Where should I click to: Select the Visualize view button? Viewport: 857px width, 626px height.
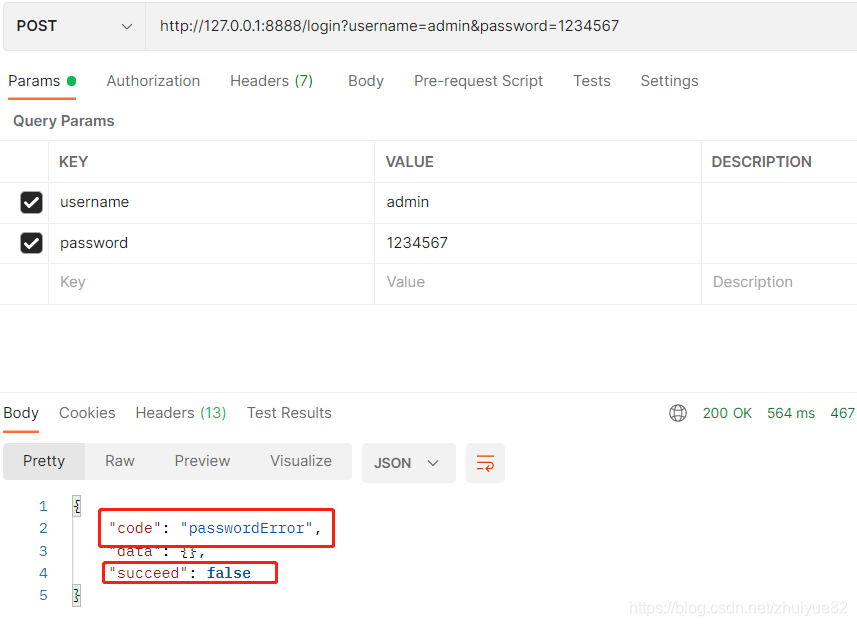pyautogui.click(x=301, y=461)
